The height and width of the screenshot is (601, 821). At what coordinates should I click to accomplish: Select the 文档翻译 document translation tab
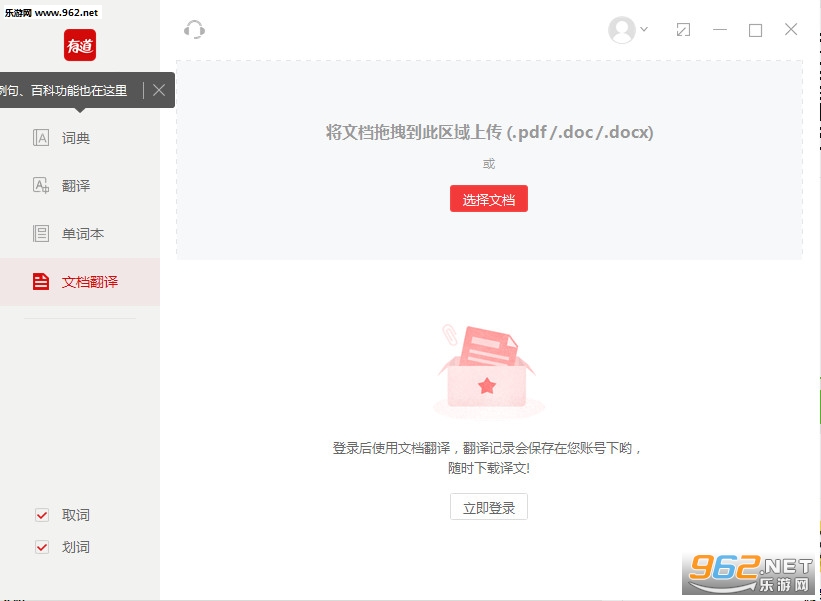pyautogui.click(x=80, y=282)
